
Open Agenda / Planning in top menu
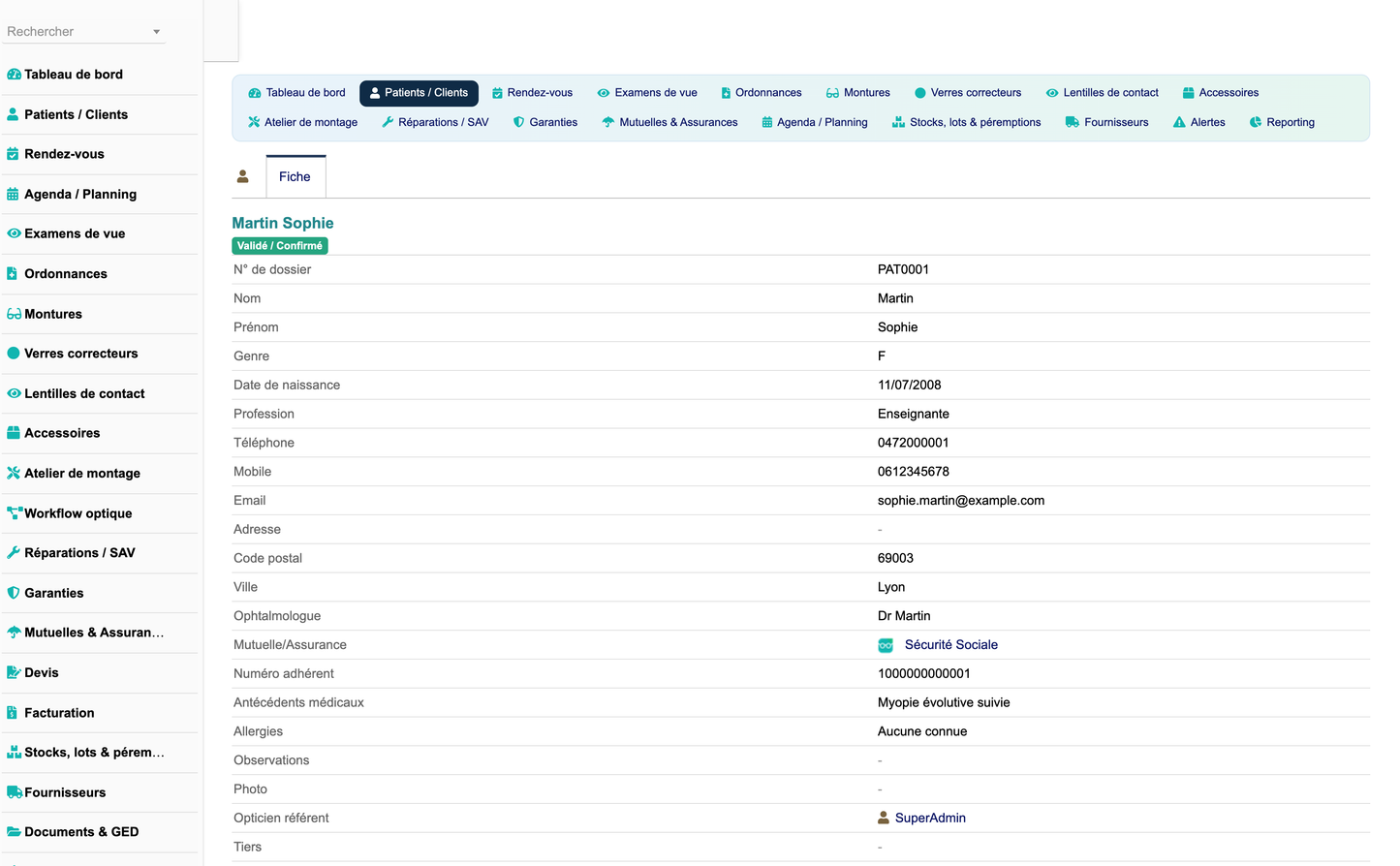815,122
